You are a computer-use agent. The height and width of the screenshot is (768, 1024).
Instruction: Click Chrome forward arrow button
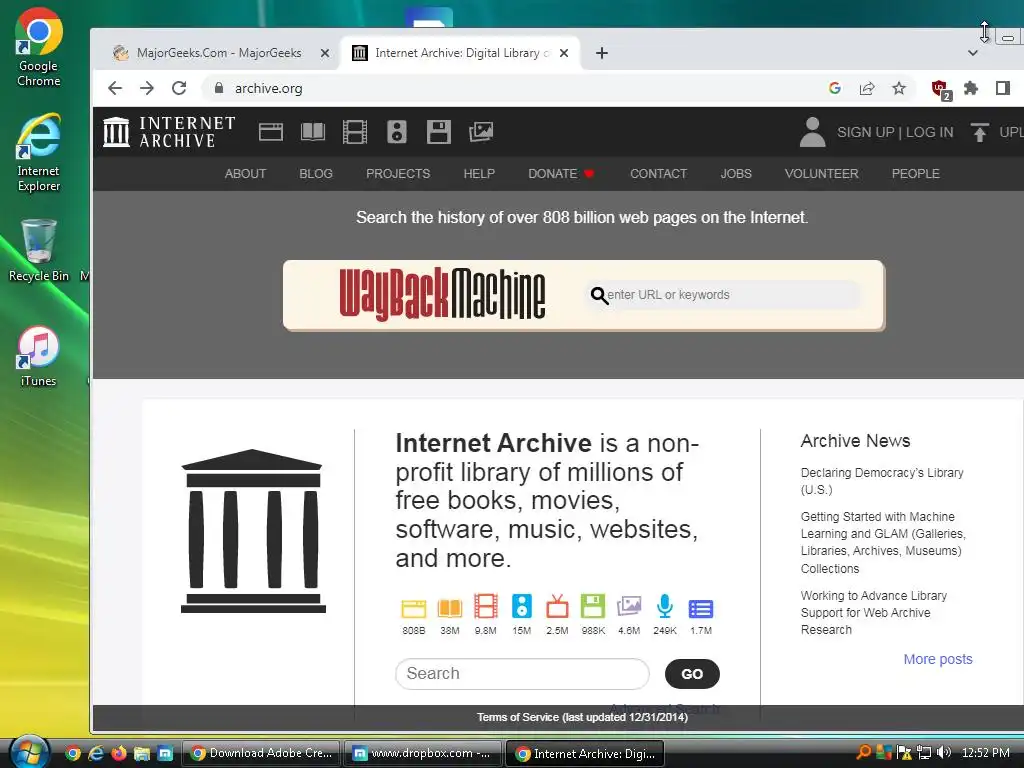147,88
